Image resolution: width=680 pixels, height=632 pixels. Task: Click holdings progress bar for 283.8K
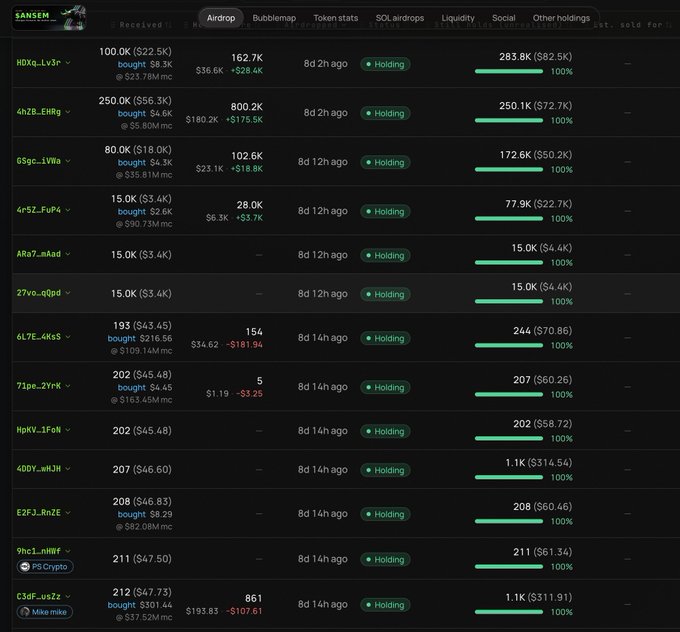tap(509, 72)
